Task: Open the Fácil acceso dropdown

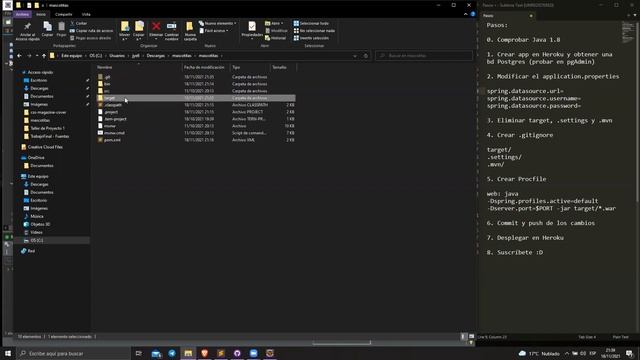Action: 214,31
